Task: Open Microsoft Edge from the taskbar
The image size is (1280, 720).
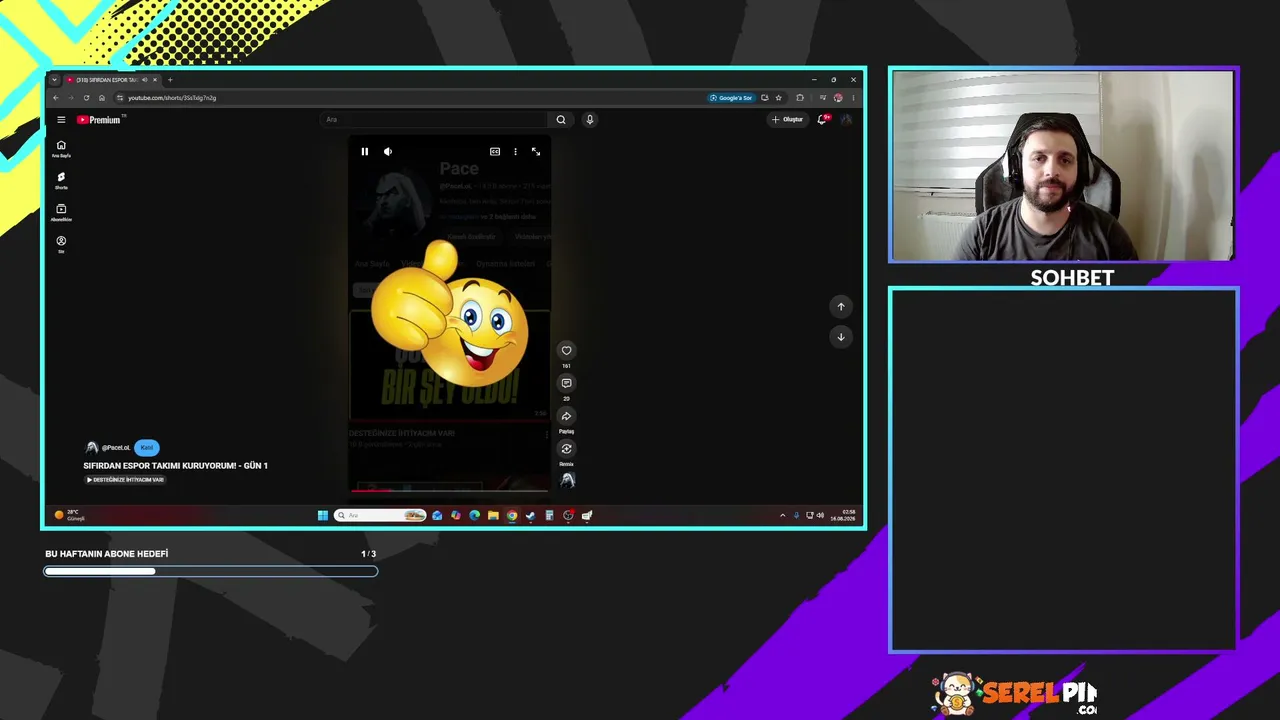Action: (474, 516)
